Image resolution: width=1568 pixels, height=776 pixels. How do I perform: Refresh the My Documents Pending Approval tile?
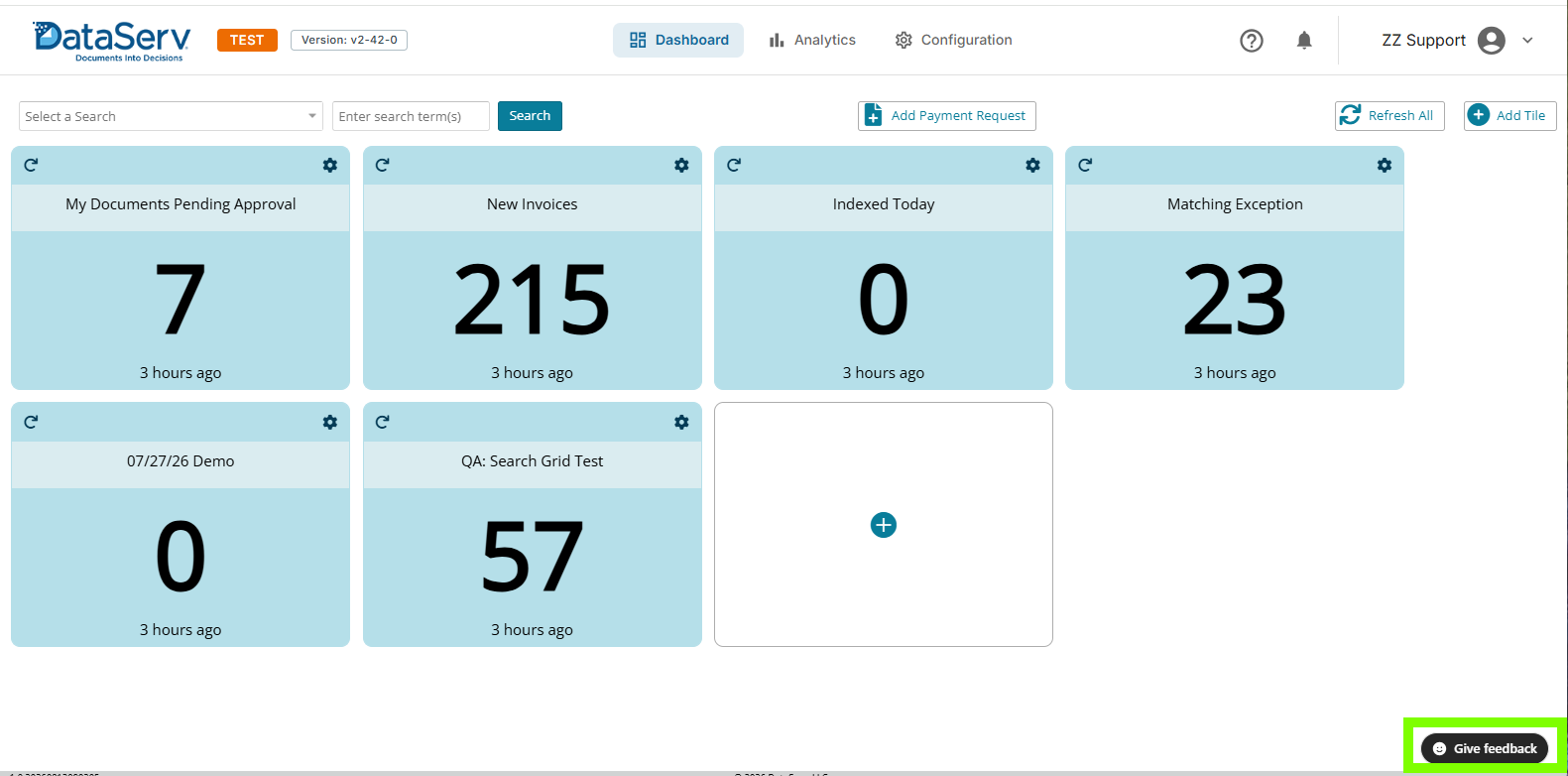31,165
